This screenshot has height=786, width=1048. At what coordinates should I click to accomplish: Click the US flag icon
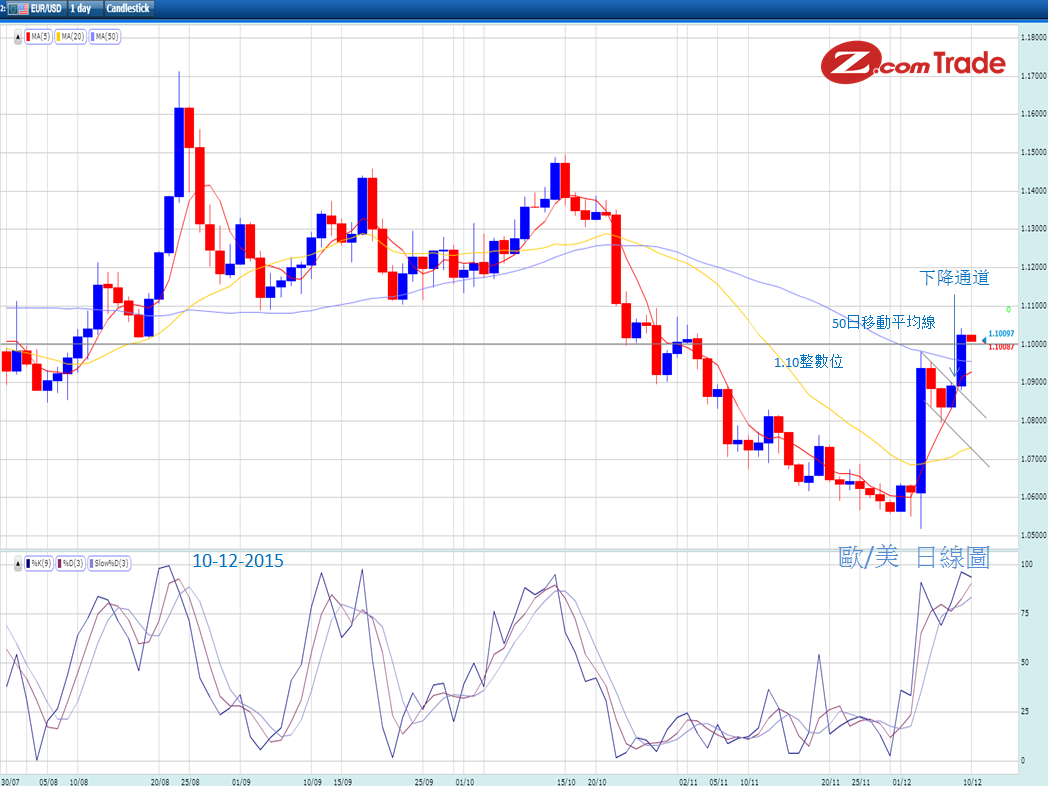[x=23, y=8]
